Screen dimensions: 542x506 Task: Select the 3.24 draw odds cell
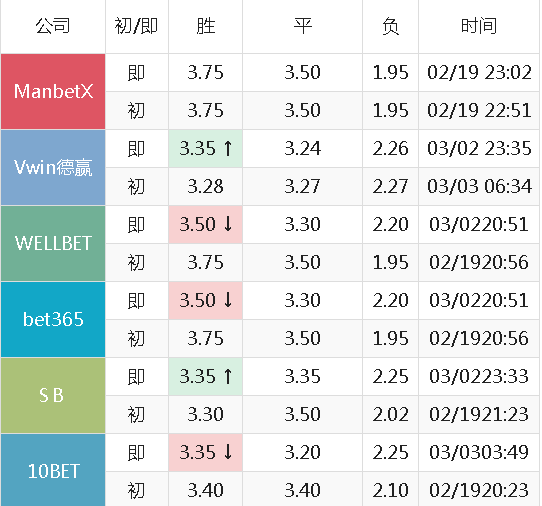(x=302, y=149)
